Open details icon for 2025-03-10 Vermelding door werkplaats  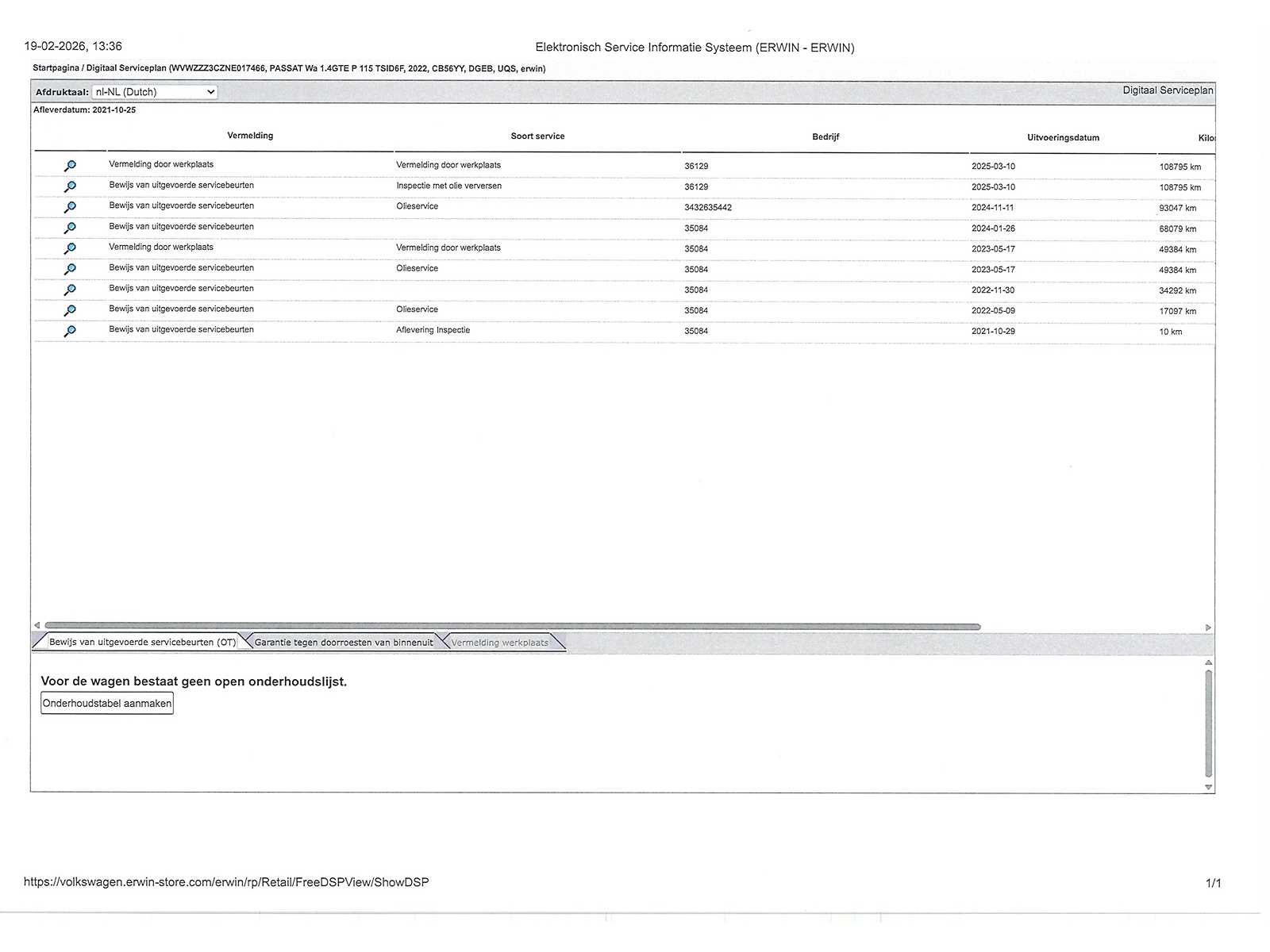[x=70, y=166]
